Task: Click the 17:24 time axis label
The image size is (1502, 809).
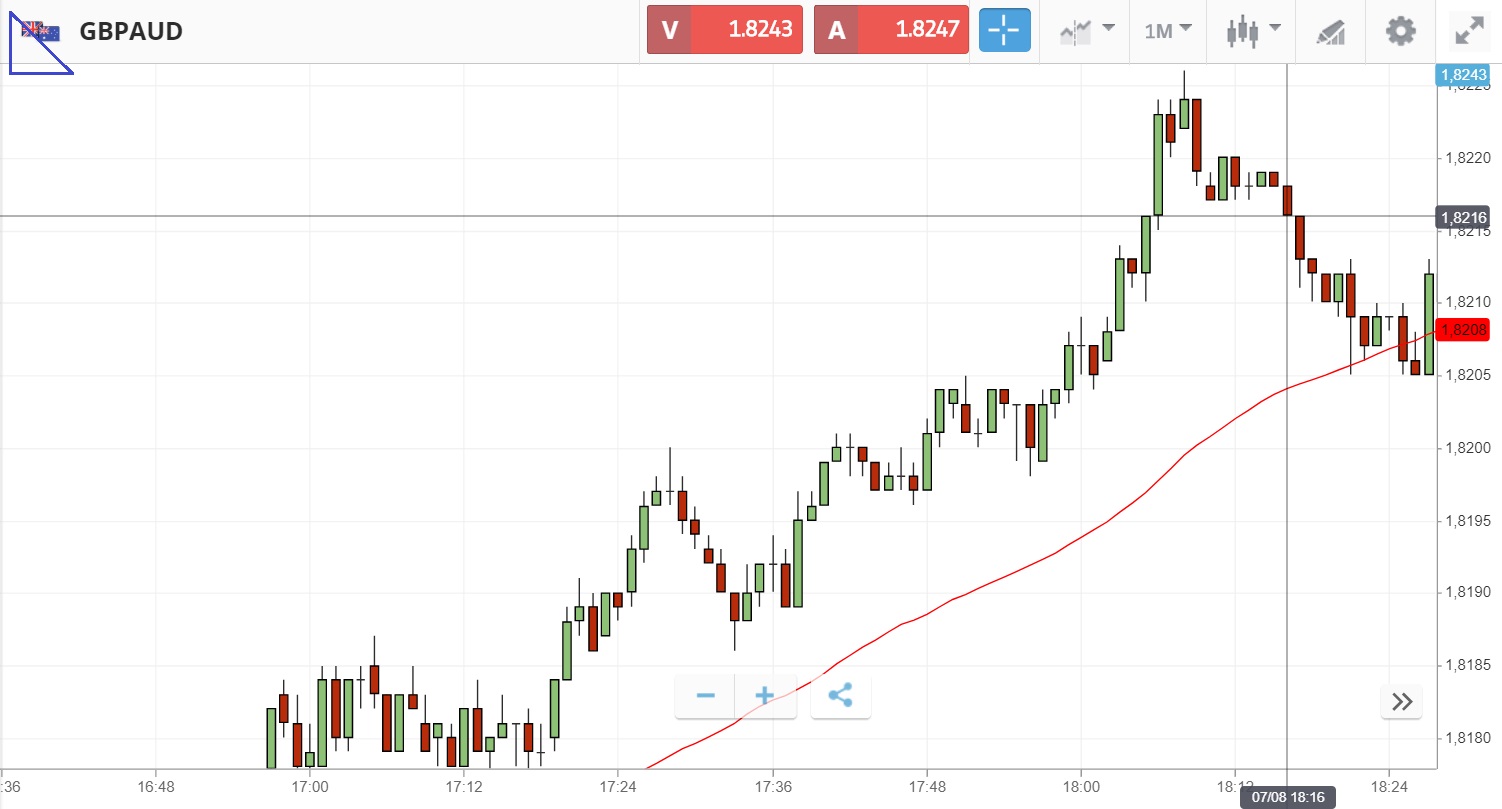Action: [x=618, y=786]
